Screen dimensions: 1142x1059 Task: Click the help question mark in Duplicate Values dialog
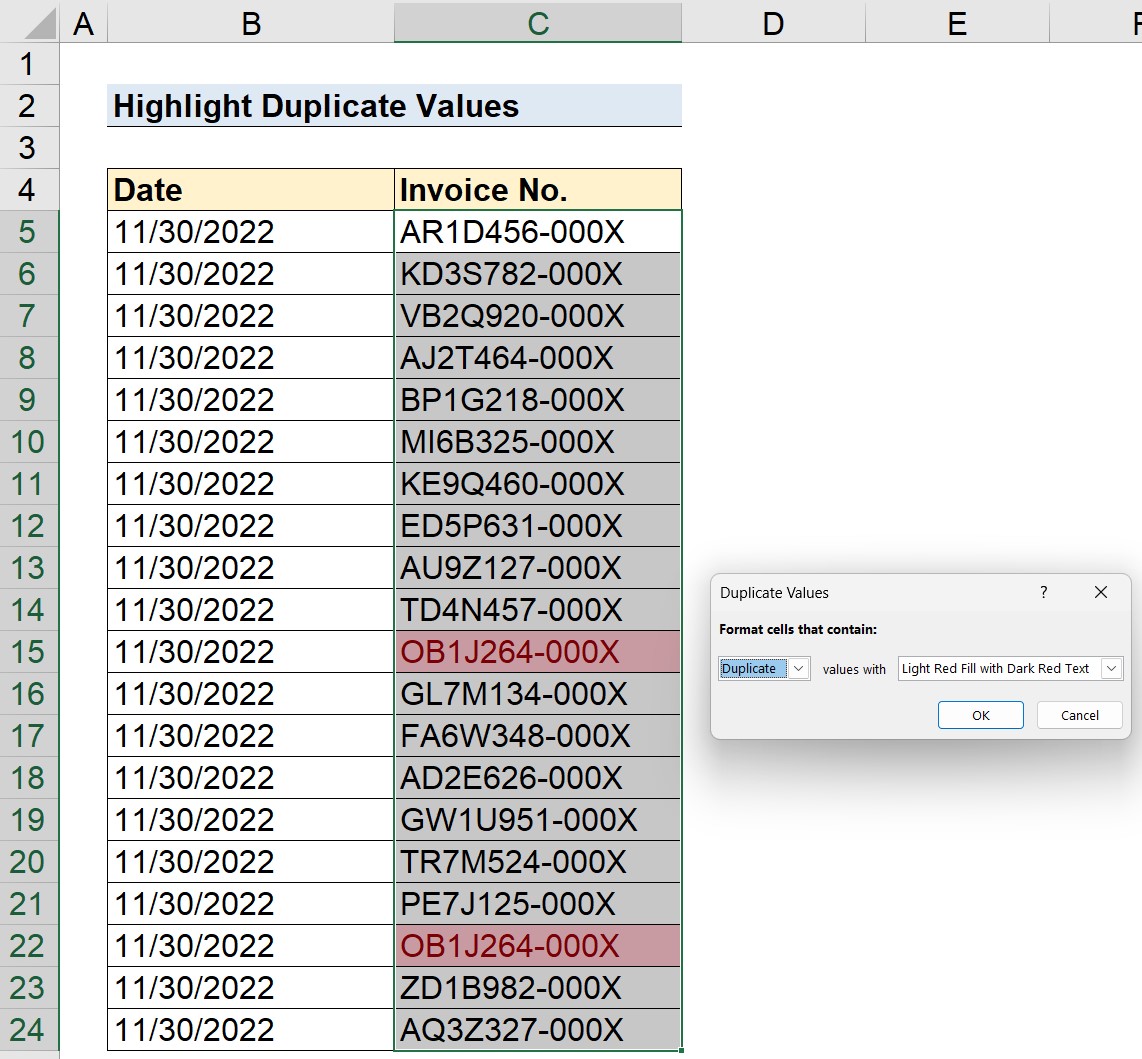coord(1043,592)
